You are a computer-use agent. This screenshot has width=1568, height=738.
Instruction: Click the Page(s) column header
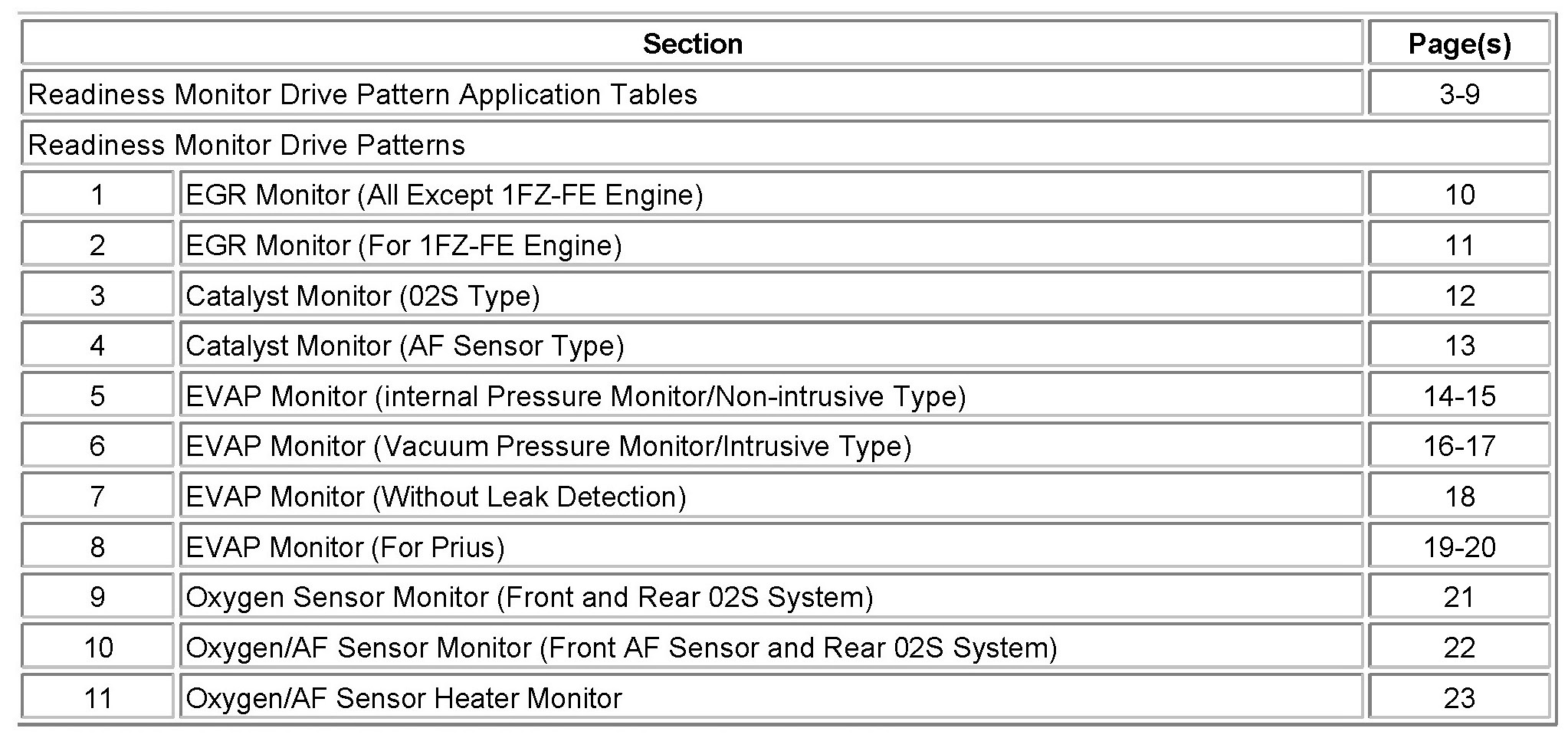click(1458, 44)
